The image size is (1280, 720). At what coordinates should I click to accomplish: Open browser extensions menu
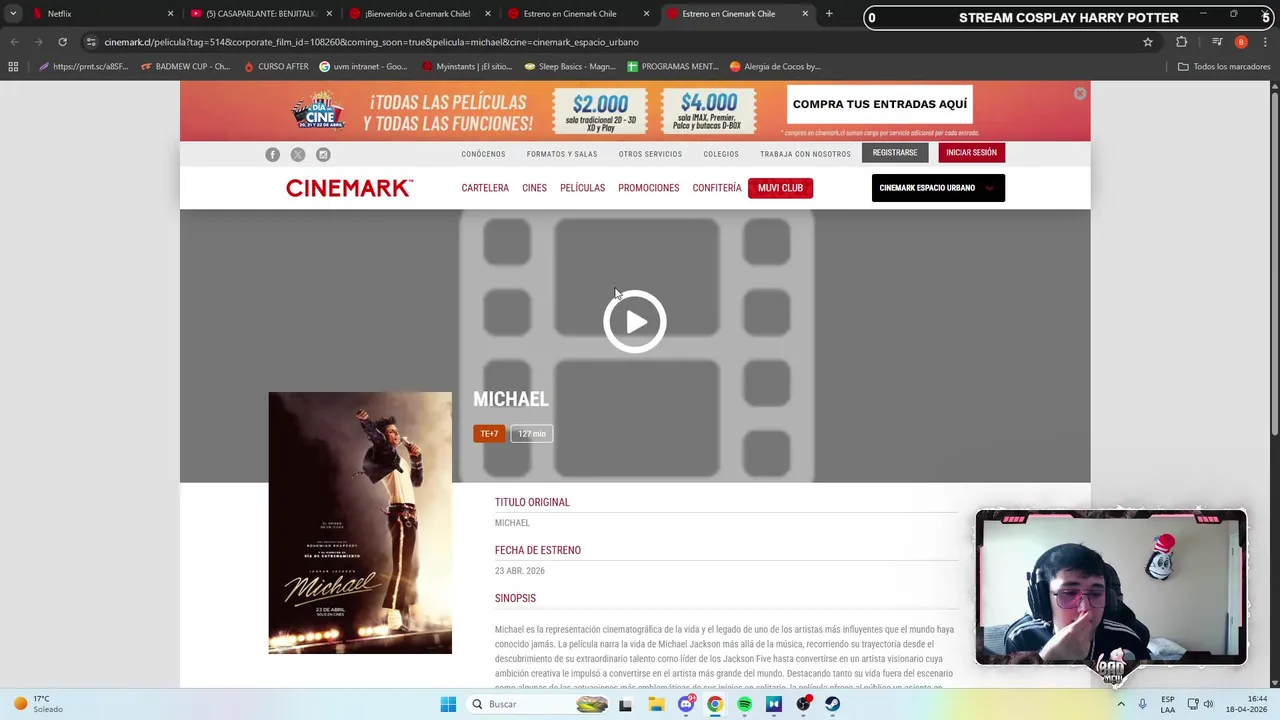(1181, 42)
